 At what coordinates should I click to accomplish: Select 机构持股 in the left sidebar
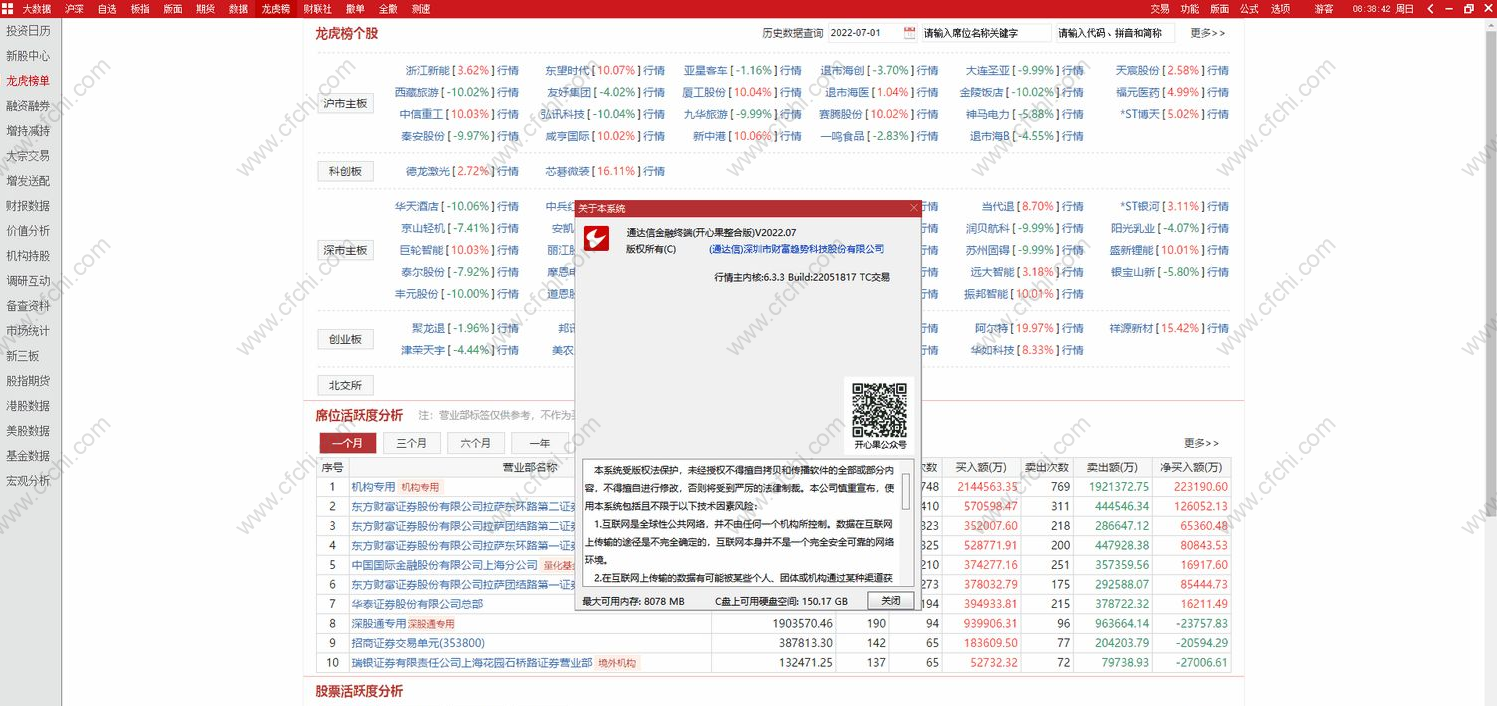tap(28, 256)
